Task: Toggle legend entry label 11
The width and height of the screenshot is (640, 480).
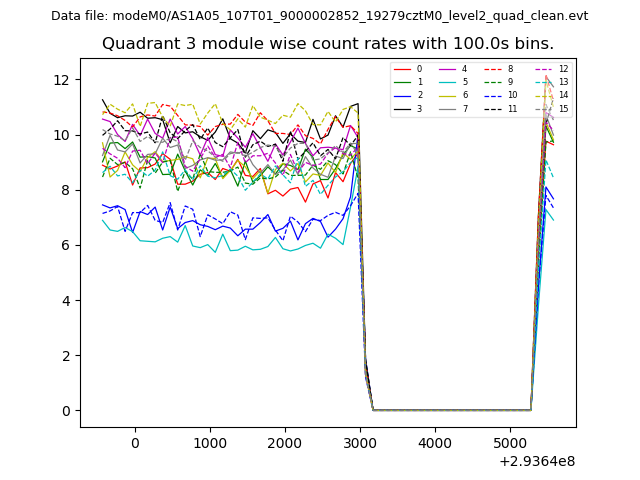Action: coord(512,108)
